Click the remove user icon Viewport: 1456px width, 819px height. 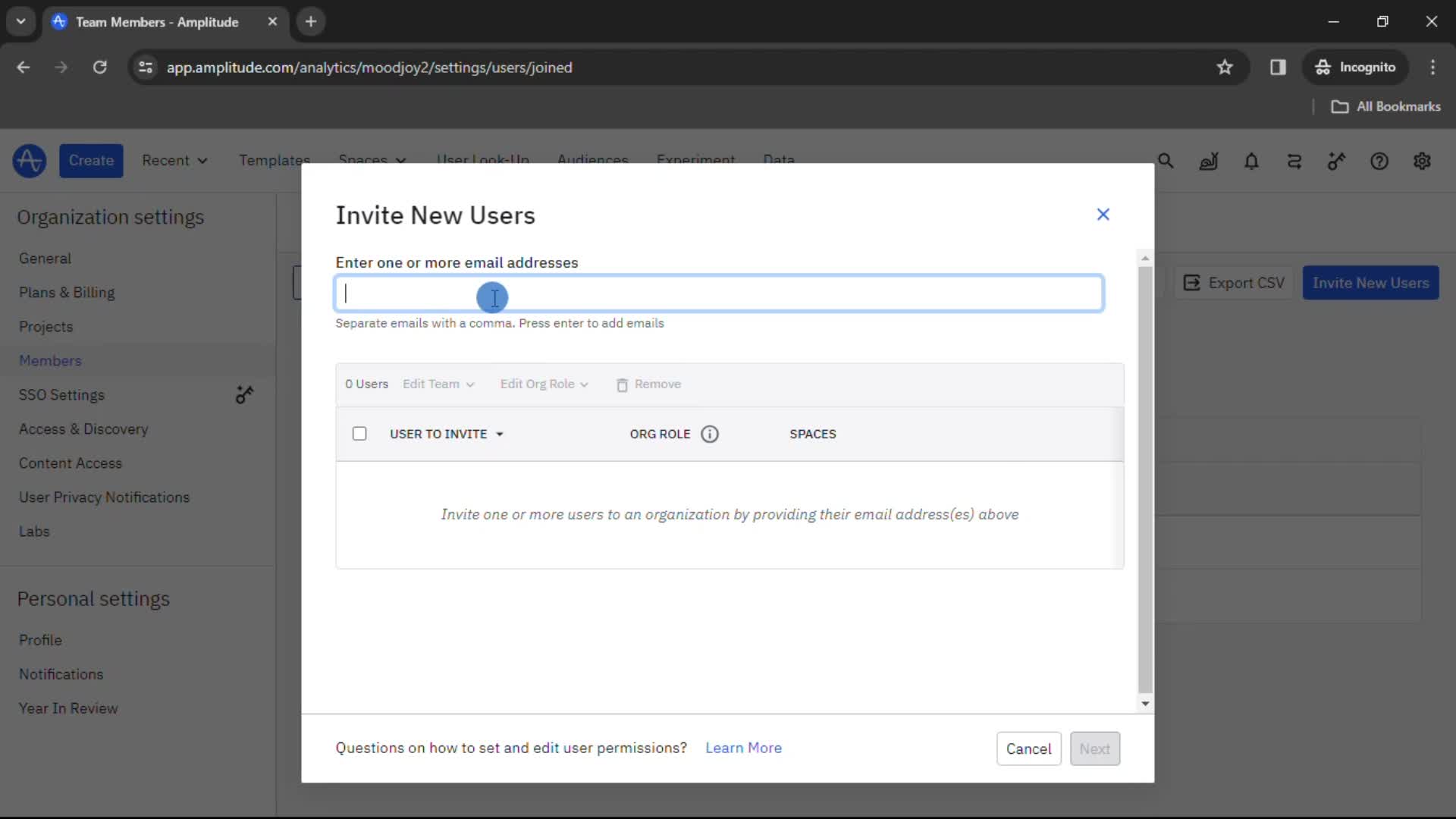click(x=621, y=384)
